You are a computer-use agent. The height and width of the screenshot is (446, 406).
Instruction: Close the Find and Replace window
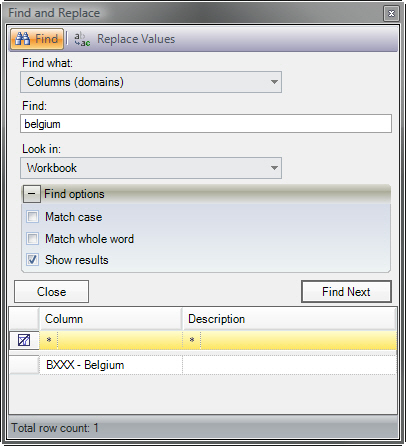391,13
